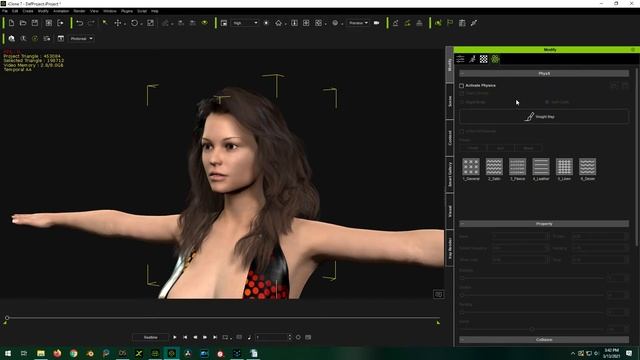The width and height of the screenshot is (640, 360).
Task: Choose the Scale object tool
Action: click(150, 23)
